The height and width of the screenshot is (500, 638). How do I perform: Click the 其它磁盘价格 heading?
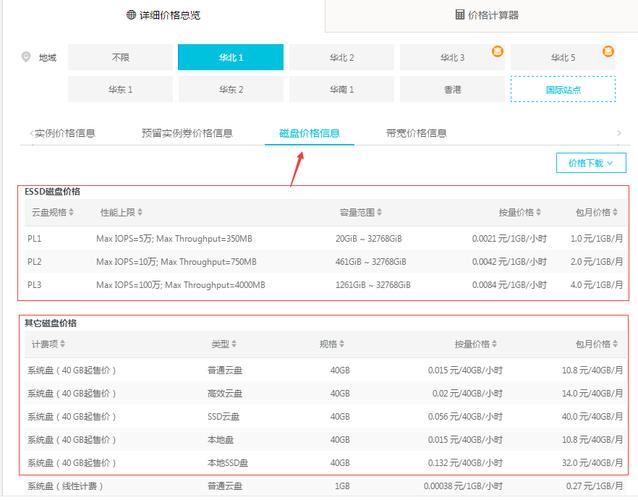coord(50,323)
